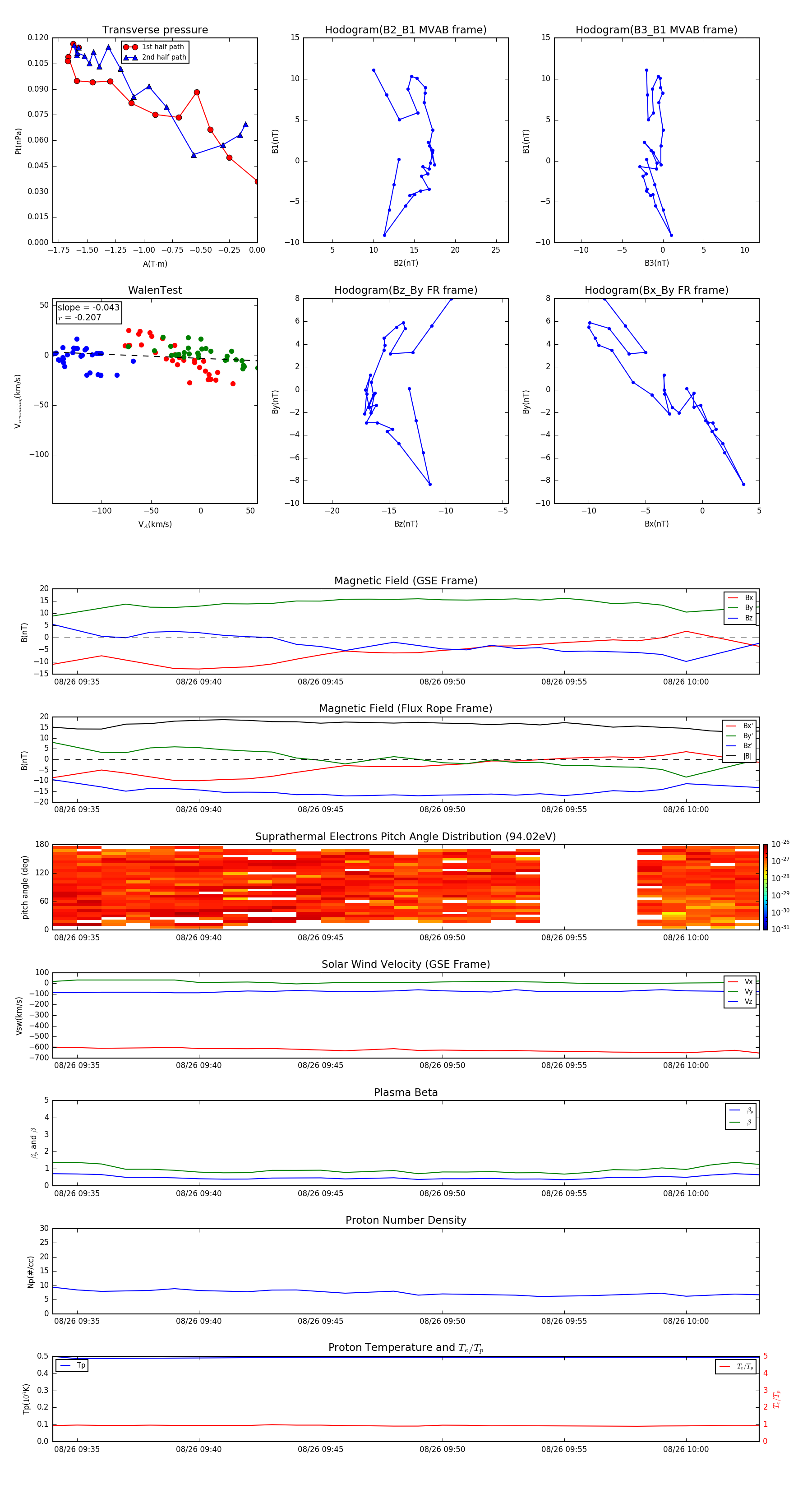Click "08/26 09:45" tick under Solar Wind Velocity plot
The height and width of the screenshot is (1489, 812).
(321, 1065)
